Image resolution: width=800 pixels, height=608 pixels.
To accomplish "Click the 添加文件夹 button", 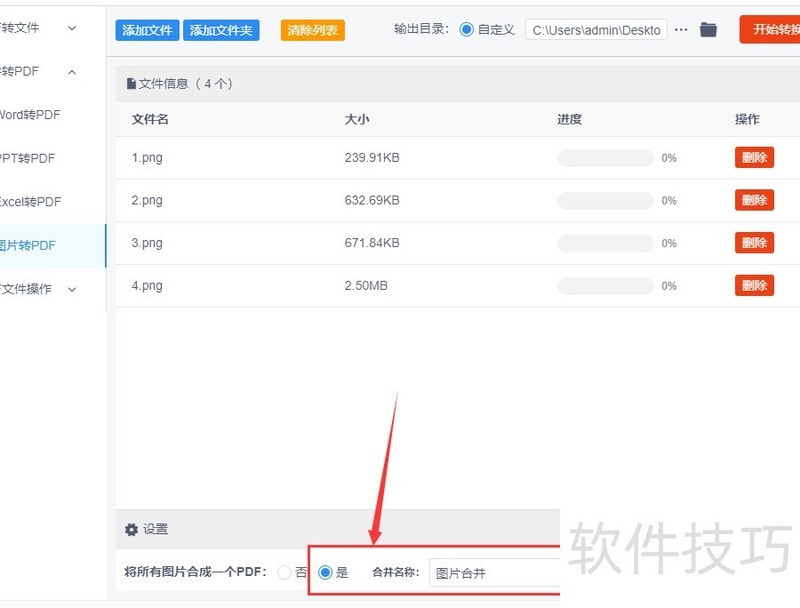I will point(221,31).
